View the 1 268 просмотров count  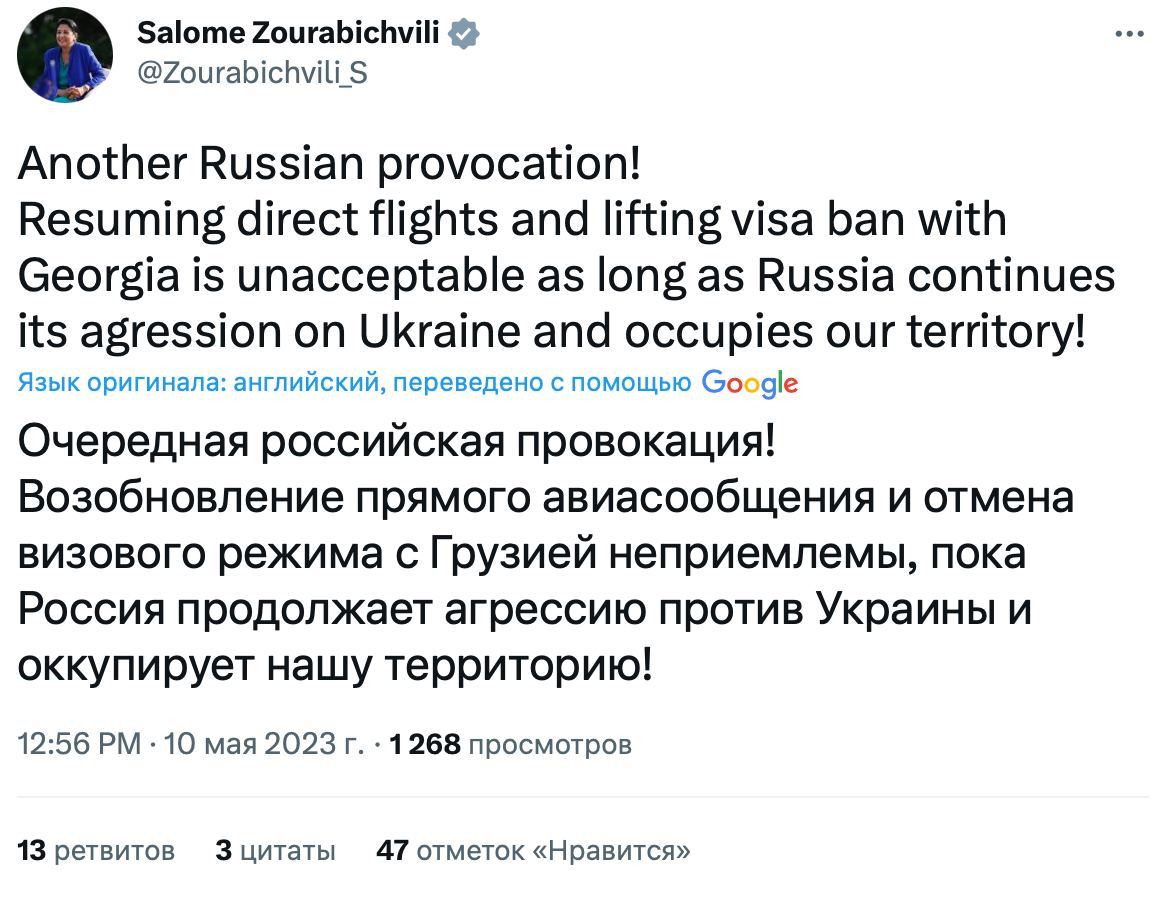[x=510, y=745]
